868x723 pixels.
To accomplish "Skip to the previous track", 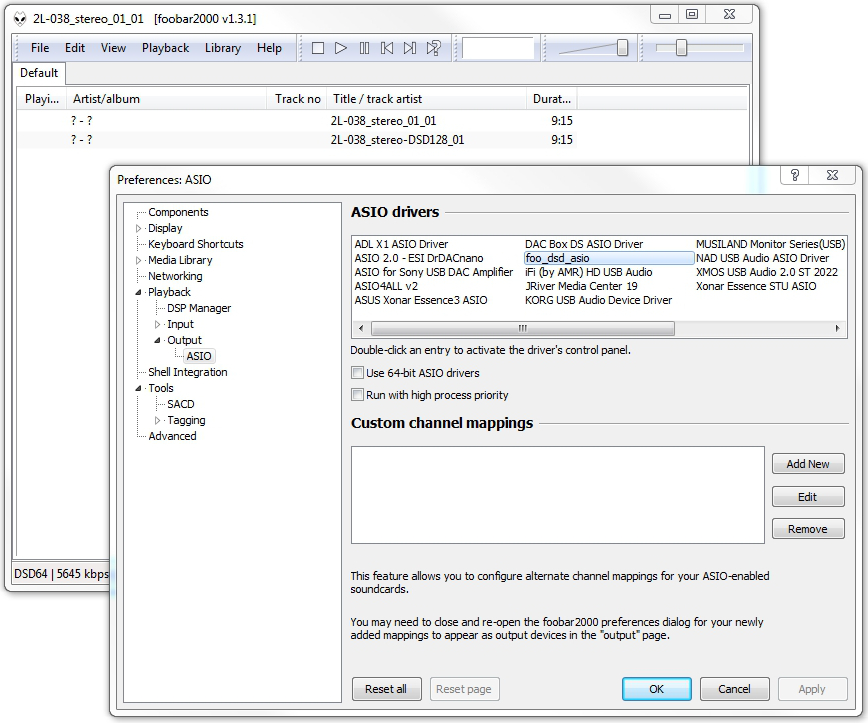I will pyautogui.click(x=387, y=48).
